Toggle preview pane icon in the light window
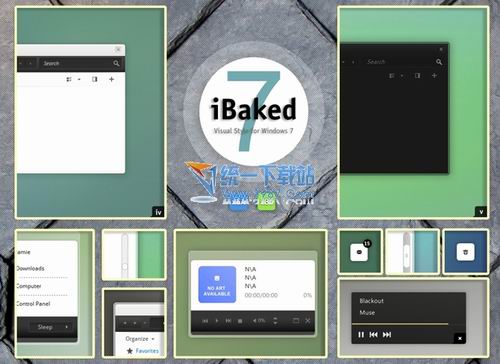Screen dimensions: 500x364 [x=95, y=79]
